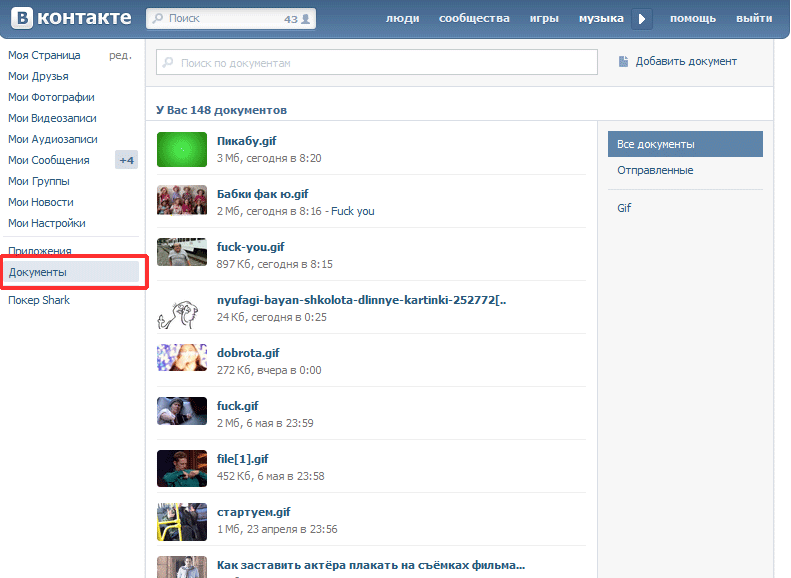Go to Документы in the sidebar
This screenshot has width=791, height=578.
click(38, 272)
